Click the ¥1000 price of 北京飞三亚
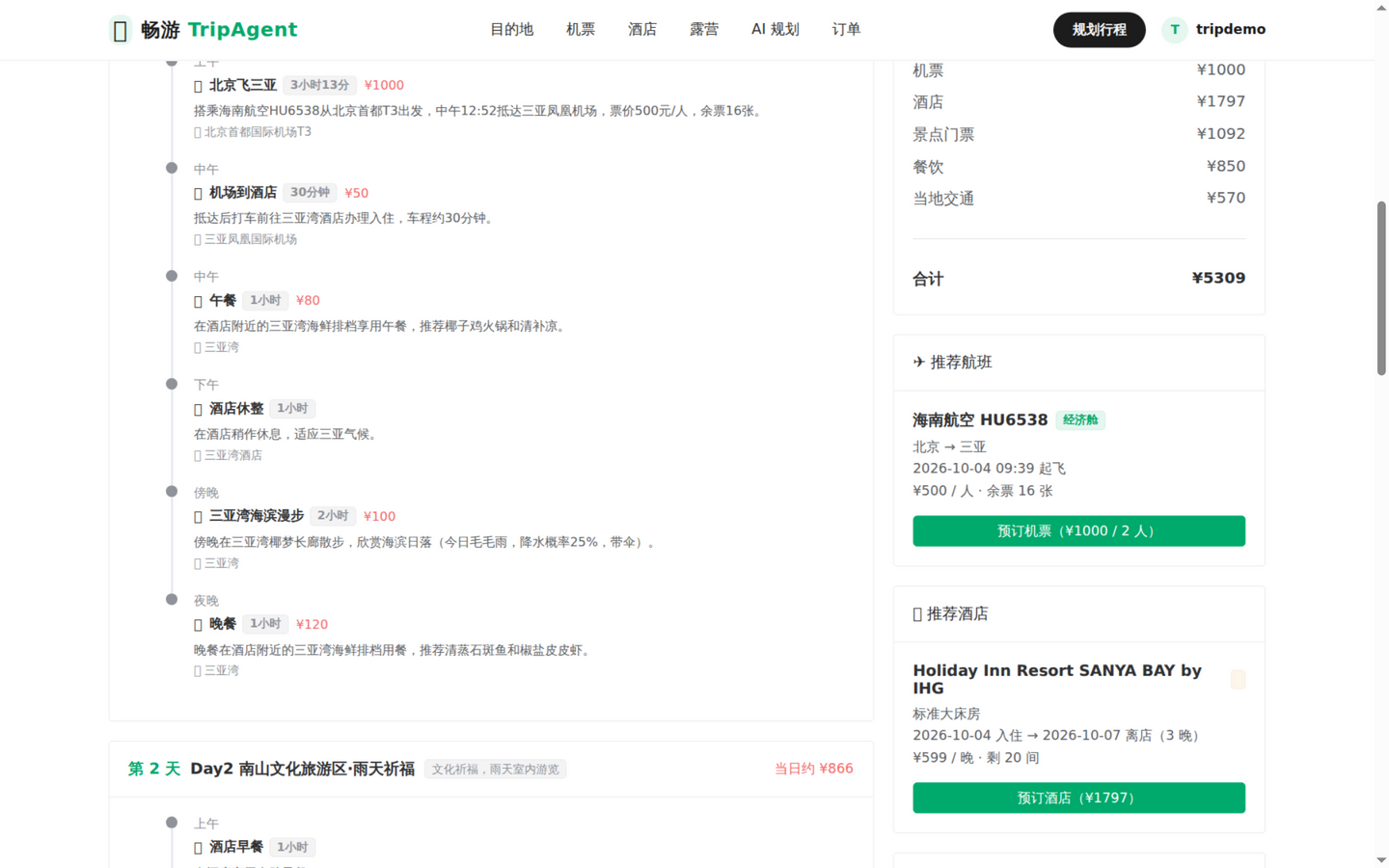The width and height of the screenshot is (1389, 868). point(384,86)
